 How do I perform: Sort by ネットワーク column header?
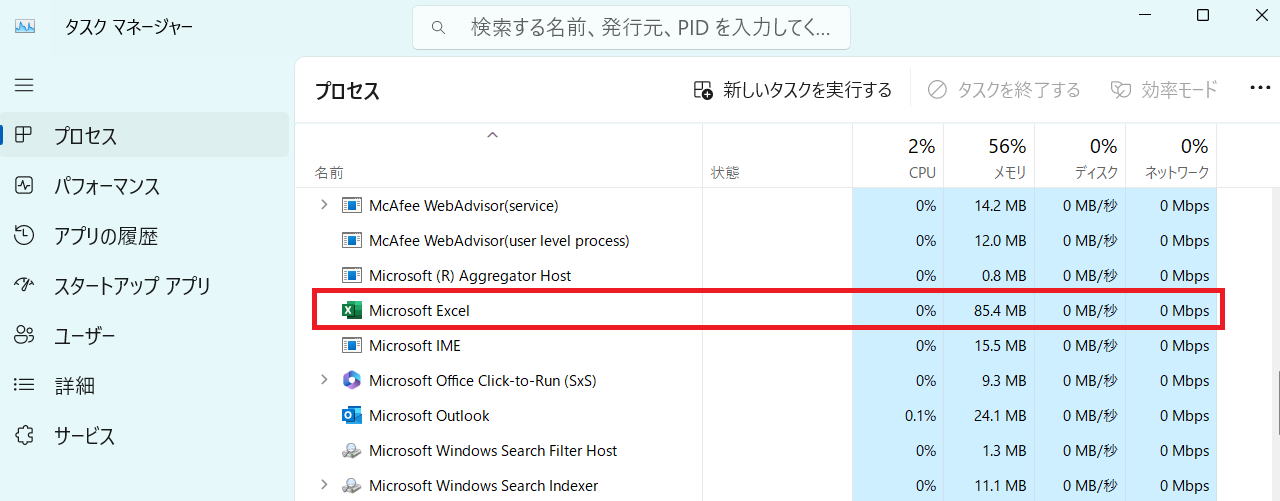pos(1171,156)
